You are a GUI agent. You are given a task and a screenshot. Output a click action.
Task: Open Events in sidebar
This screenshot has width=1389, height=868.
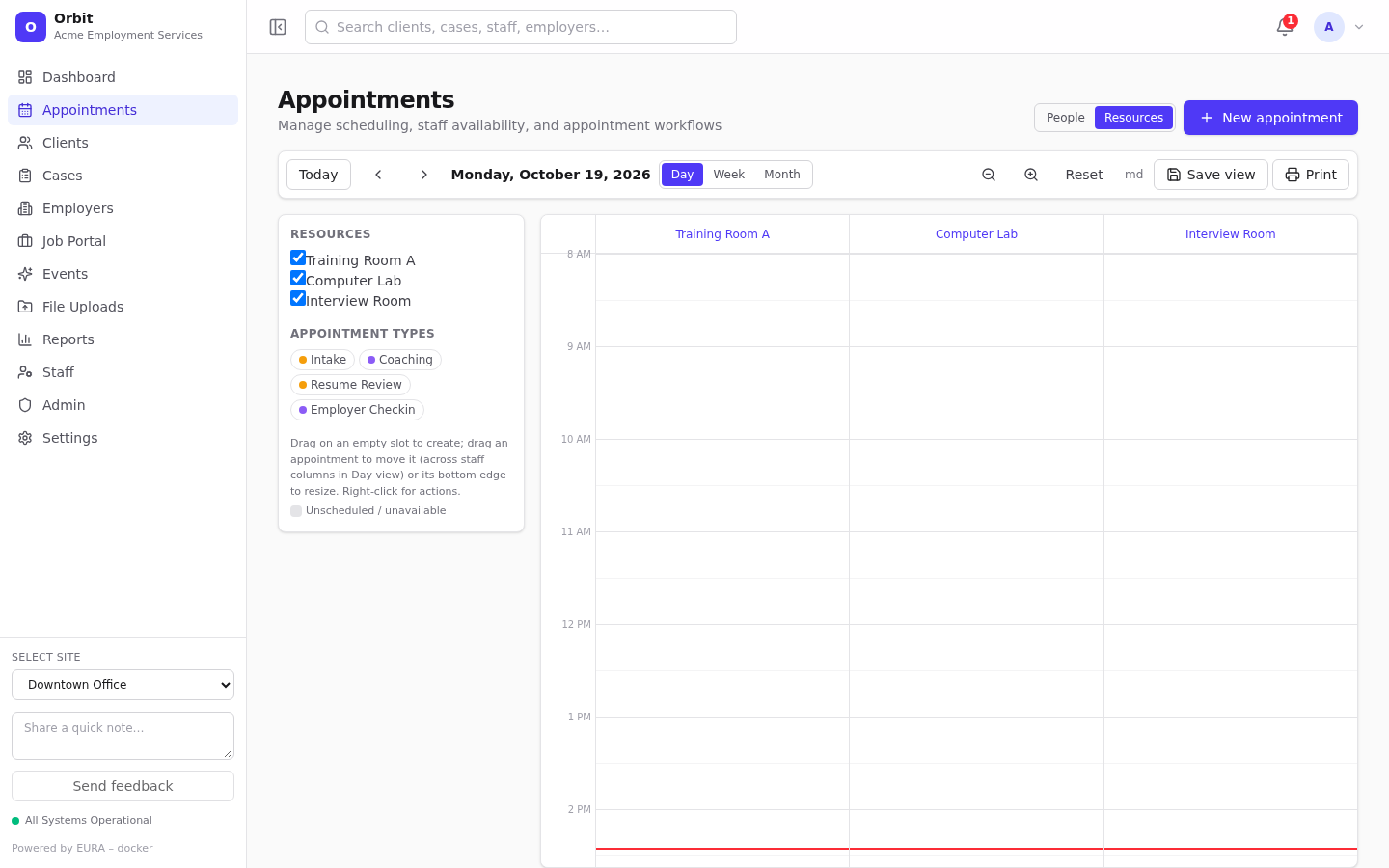coord(123,274)
